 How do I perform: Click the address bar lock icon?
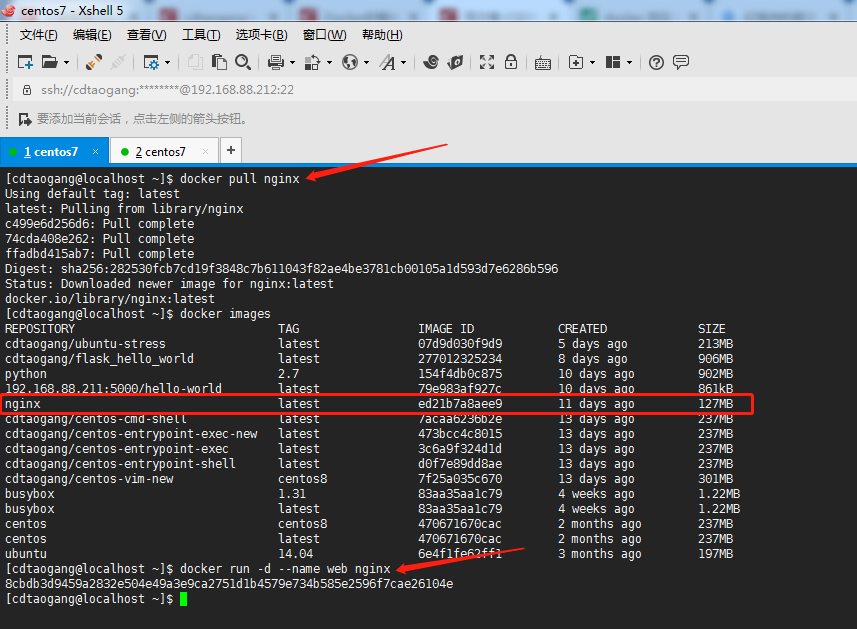(x=27, y=90)
